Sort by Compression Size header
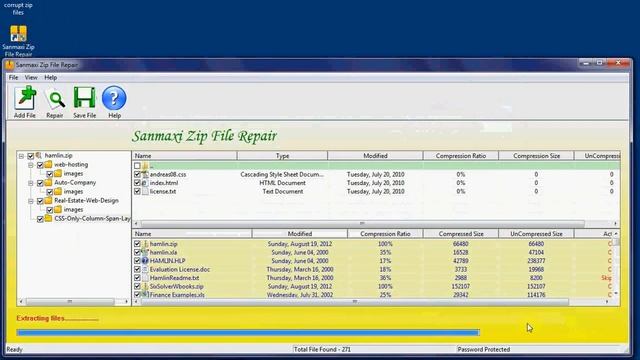Viewport: 640px width, 360px height. point(536,156)
